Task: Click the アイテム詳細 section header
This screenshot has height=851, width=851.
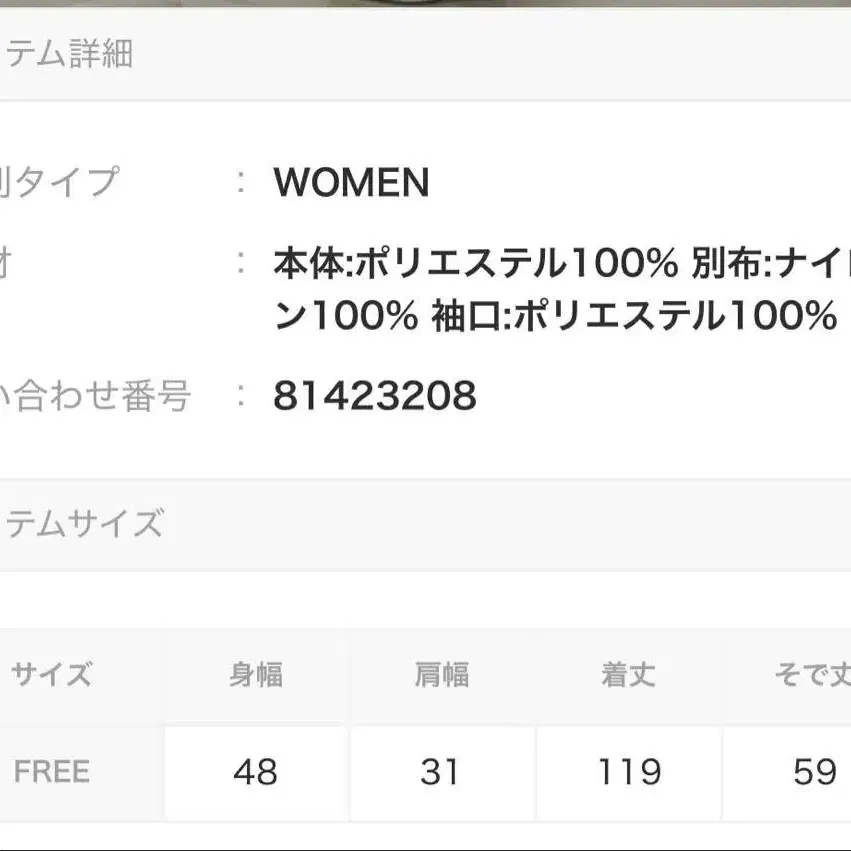Action: point(68,54)
